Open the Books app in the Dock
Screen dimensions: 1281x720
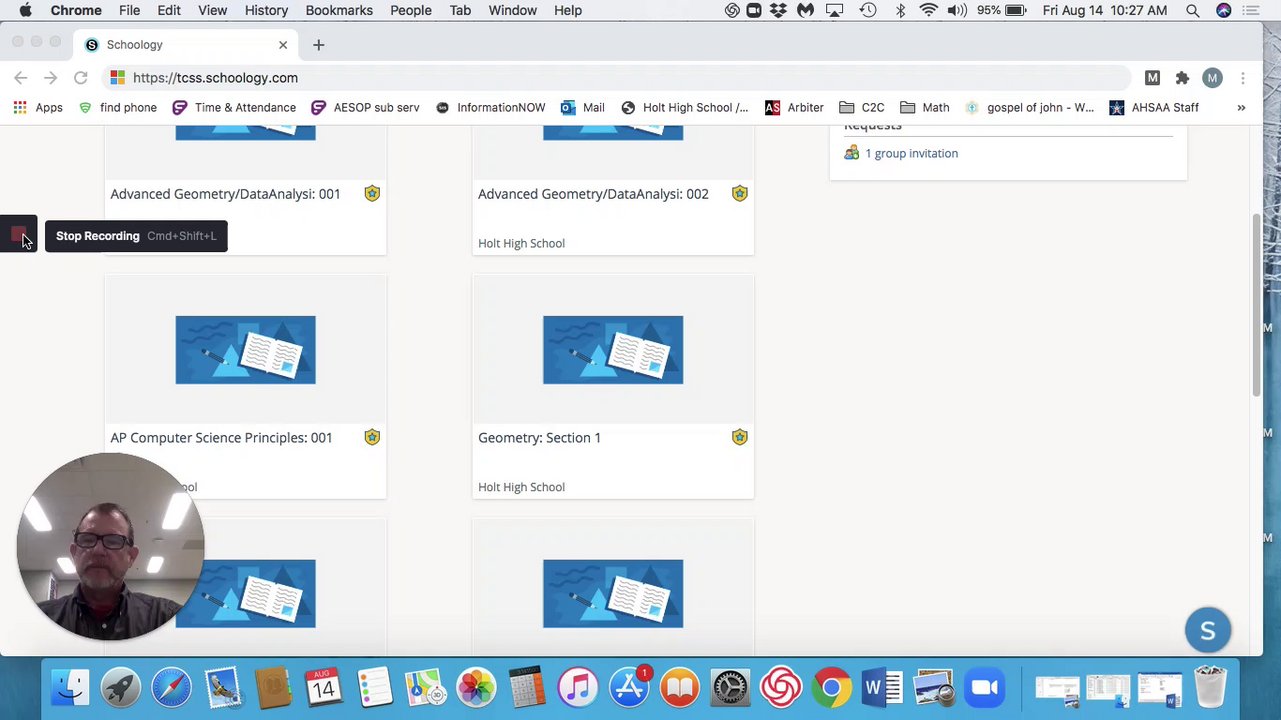(679, 688)
